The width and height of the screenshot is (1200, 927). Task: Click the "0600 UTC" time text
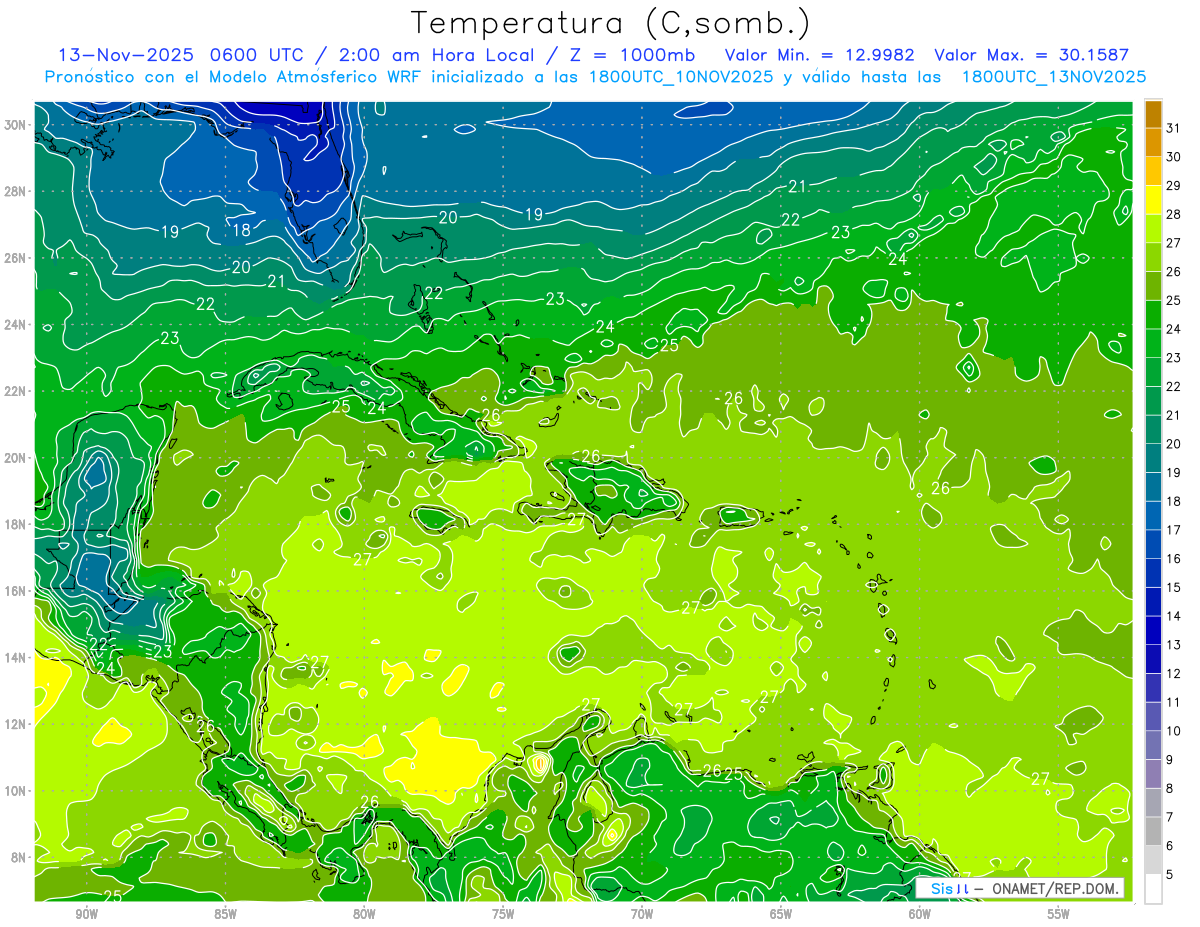tap(255, 55)
